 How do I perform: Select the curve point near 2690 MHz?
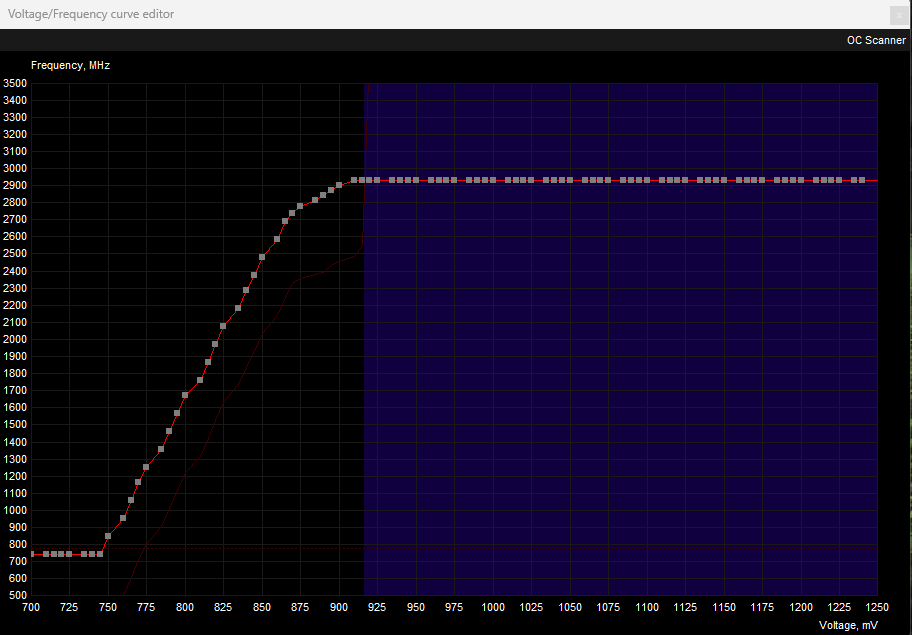click(285, 221)
